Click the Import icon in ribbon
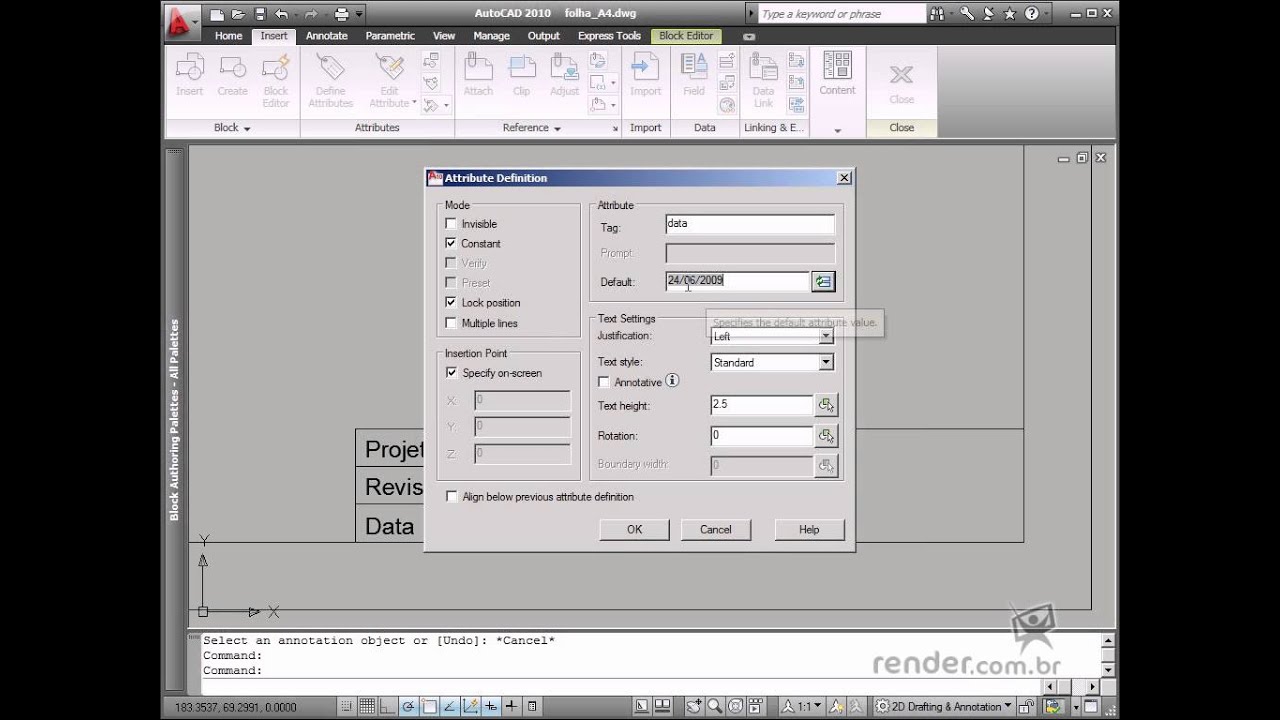The width and height of the screenshot is (1280, 720). click(645, 68)
